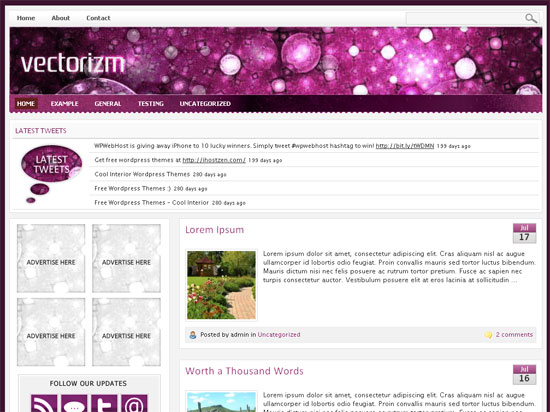Viewport: 550px width, 412px height.
Task: Select the TESTING category
Action: tap(150, 103)
